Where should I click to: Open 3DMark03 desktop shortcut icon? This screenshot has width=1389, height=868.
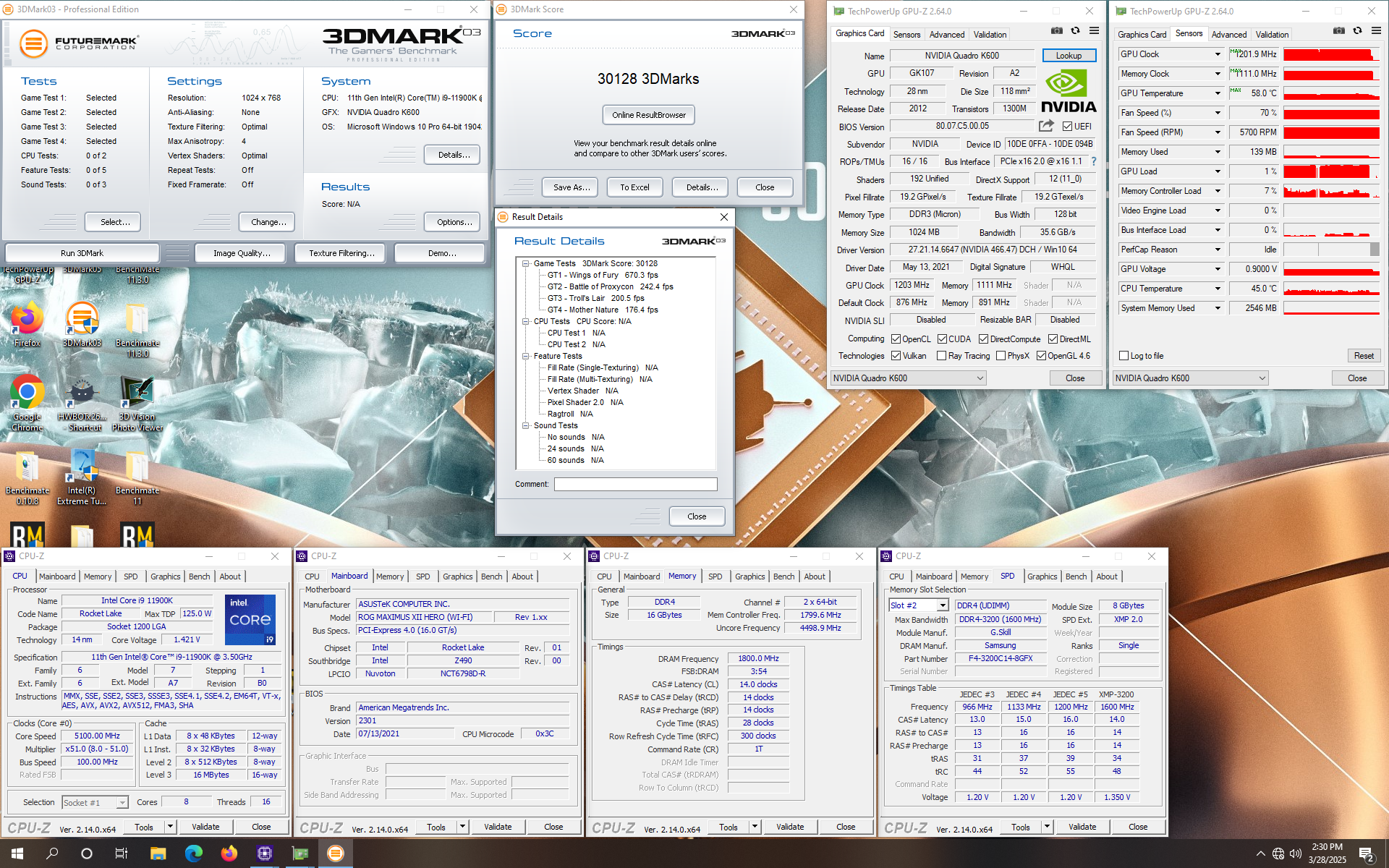click(x=82, y=324)
